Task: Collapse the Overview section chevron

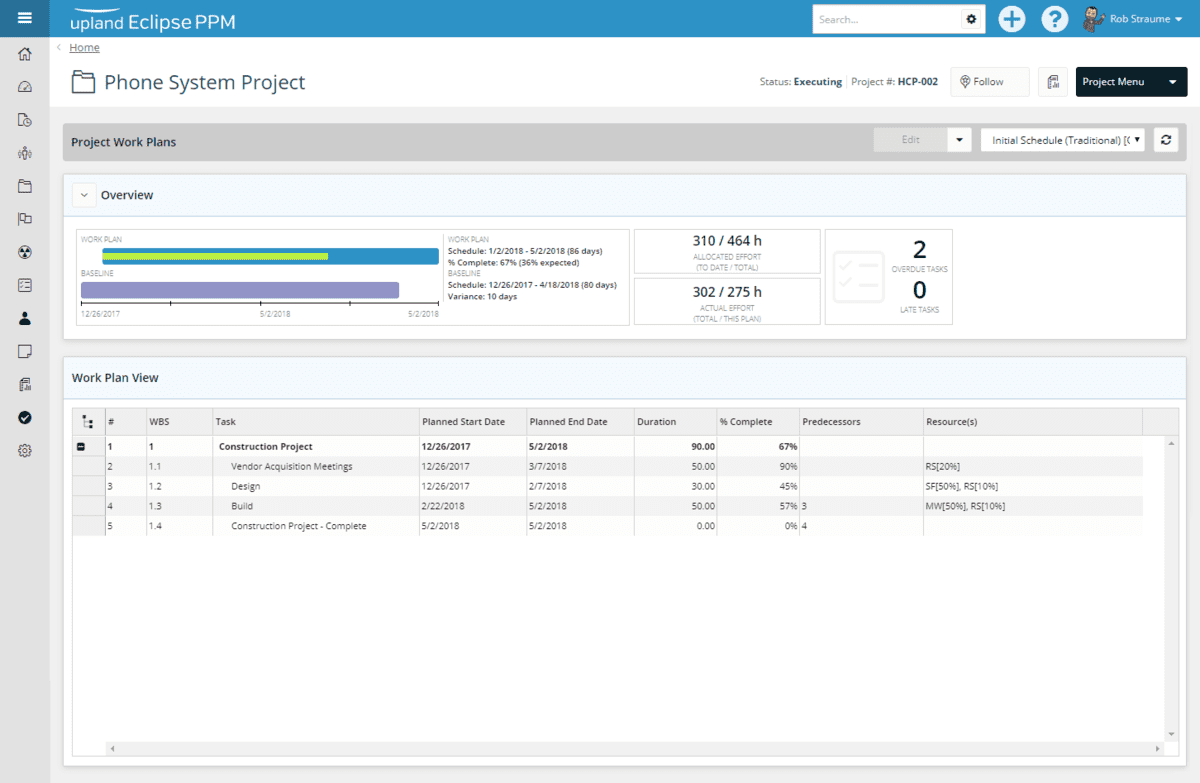Action: pos(84,194)
